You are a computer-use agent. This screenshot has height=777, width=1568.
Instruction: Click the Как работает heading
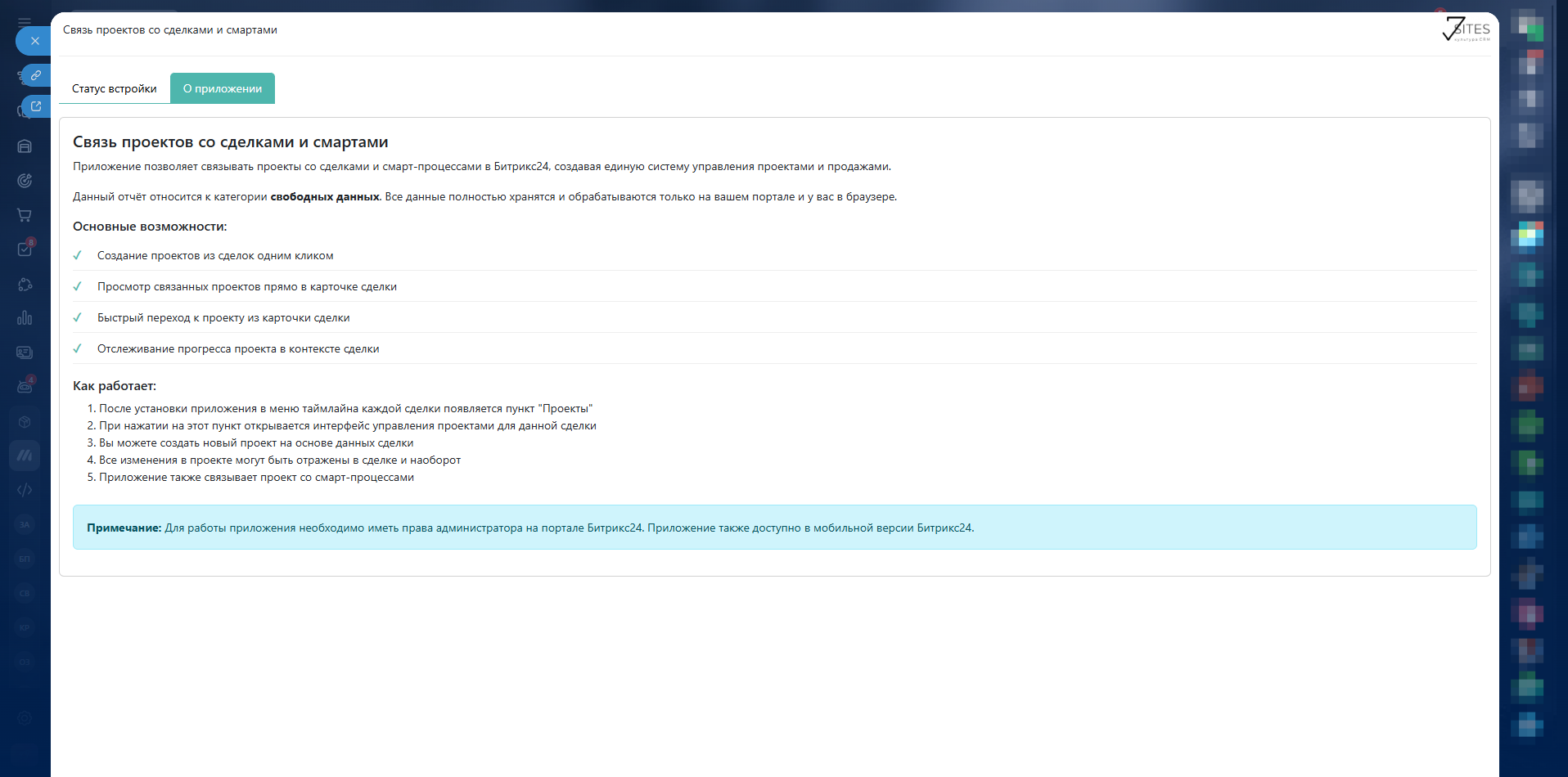[115, 386]
